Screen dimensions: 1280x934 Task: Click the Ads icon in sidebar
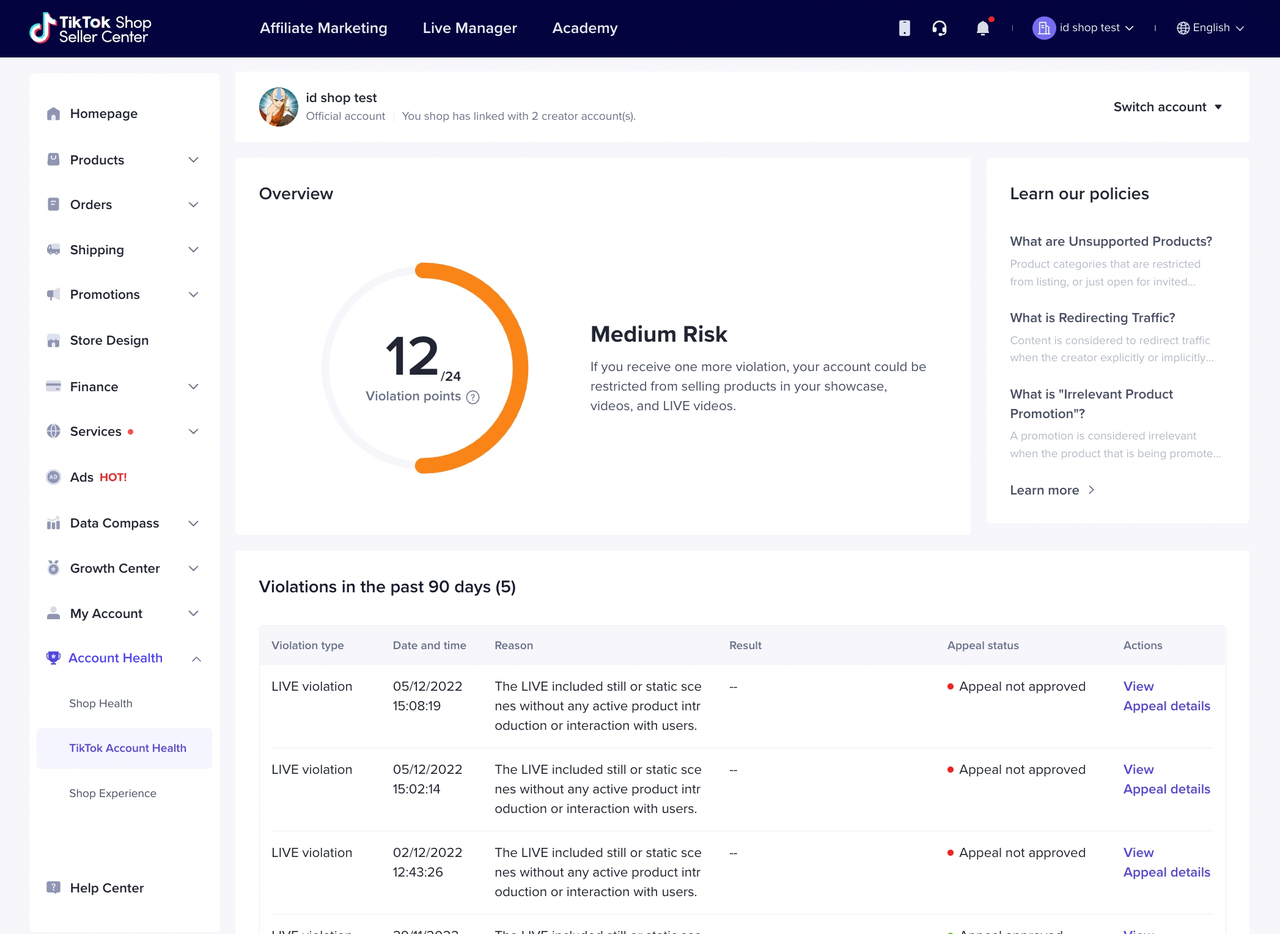pos(54,478)
